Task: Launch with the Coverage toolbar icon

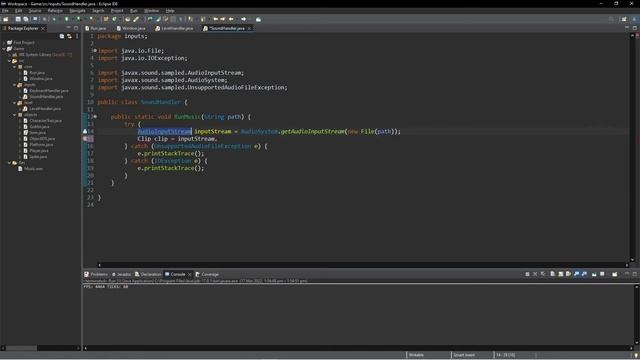Action: click(x=79, y=19)
